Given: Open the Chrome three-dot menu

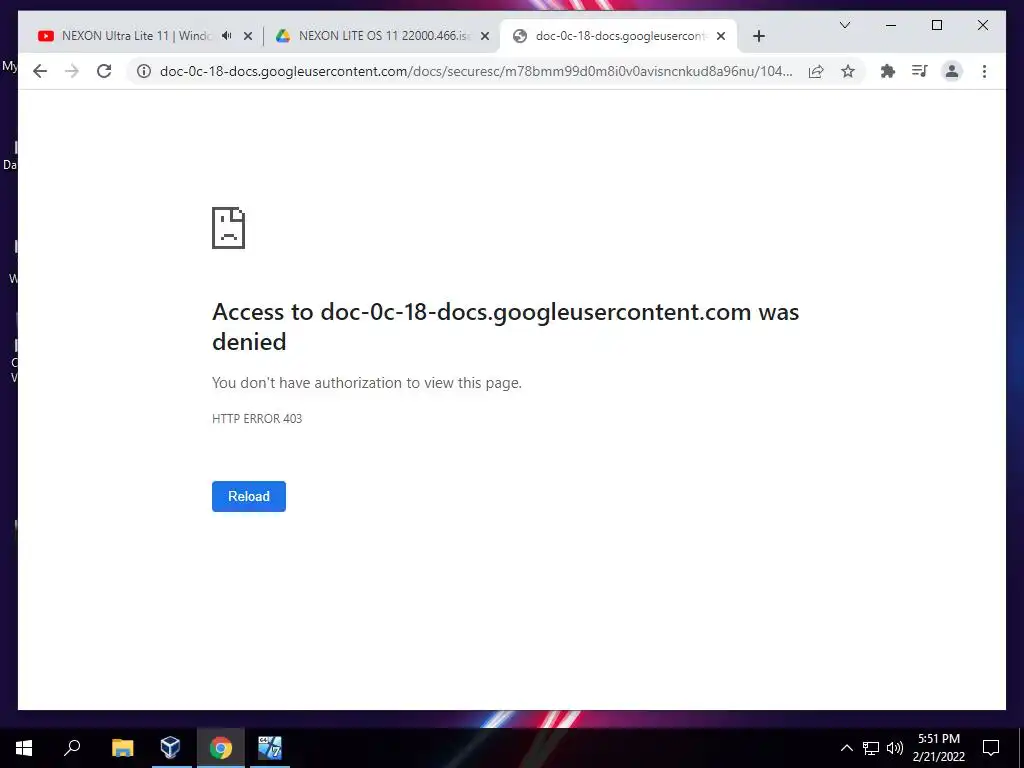Looking at the screenshot, I should [x=984, y=71].
